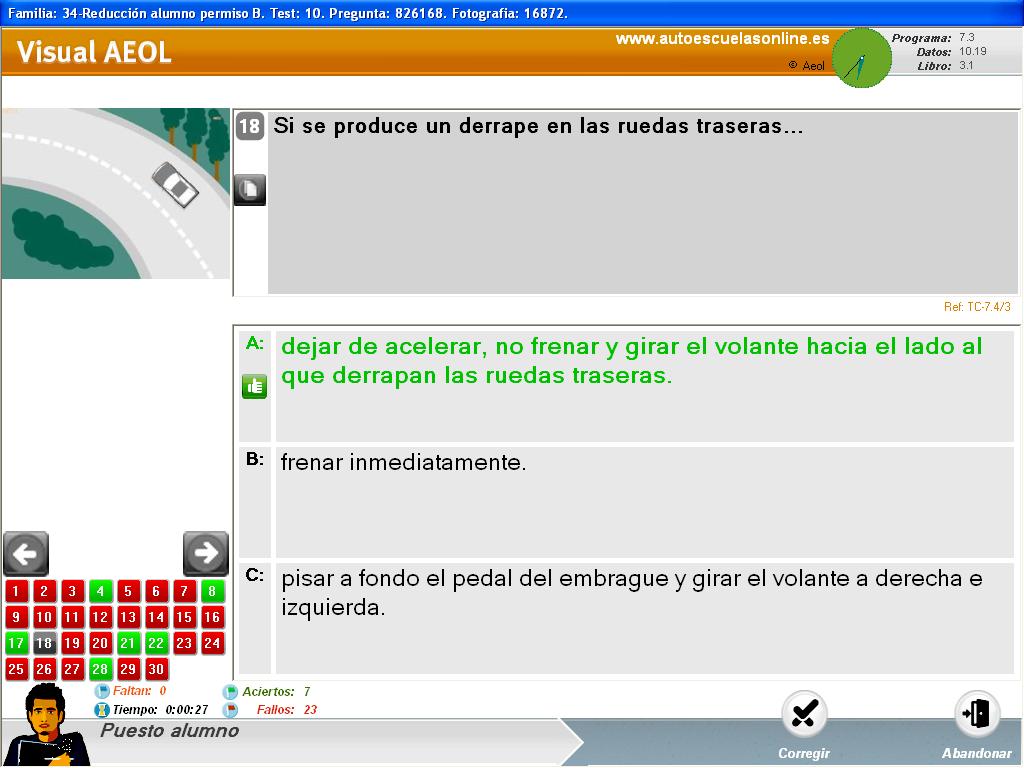Click the copy icon beside question text
The height and width of the screenshot is (768, 1024).
[x=250, y=189]
